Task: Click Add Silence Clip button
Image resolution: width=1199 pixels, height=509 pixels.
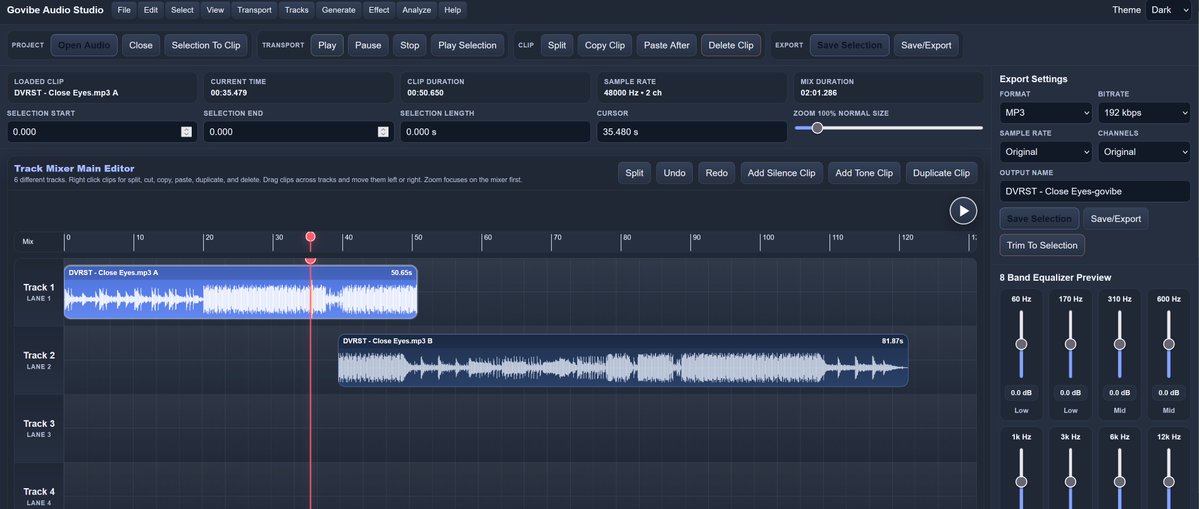Action: click(x=781, y=173)
